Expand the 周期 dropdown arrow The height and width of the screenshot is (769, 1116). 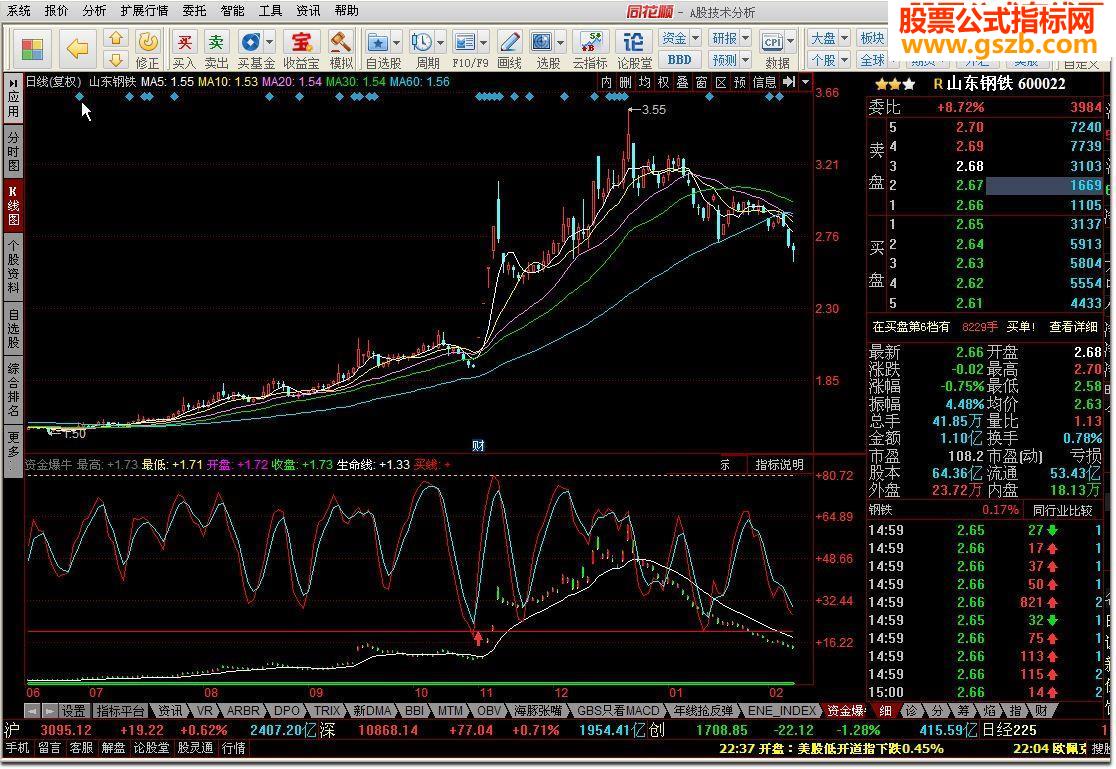coord(441,42)
